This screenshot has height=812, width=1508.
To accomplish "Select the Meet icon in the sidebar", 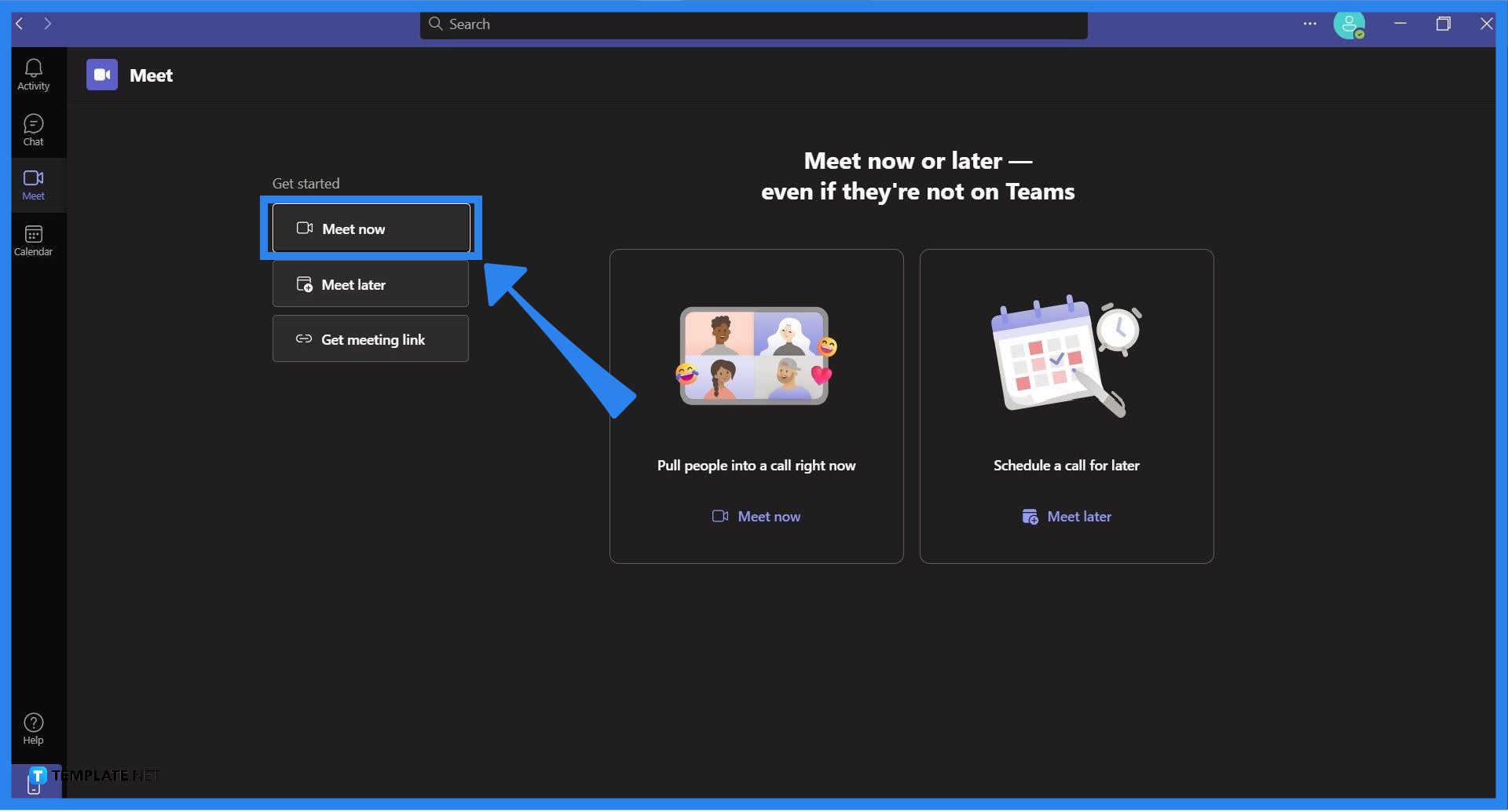I will [33, 184].
